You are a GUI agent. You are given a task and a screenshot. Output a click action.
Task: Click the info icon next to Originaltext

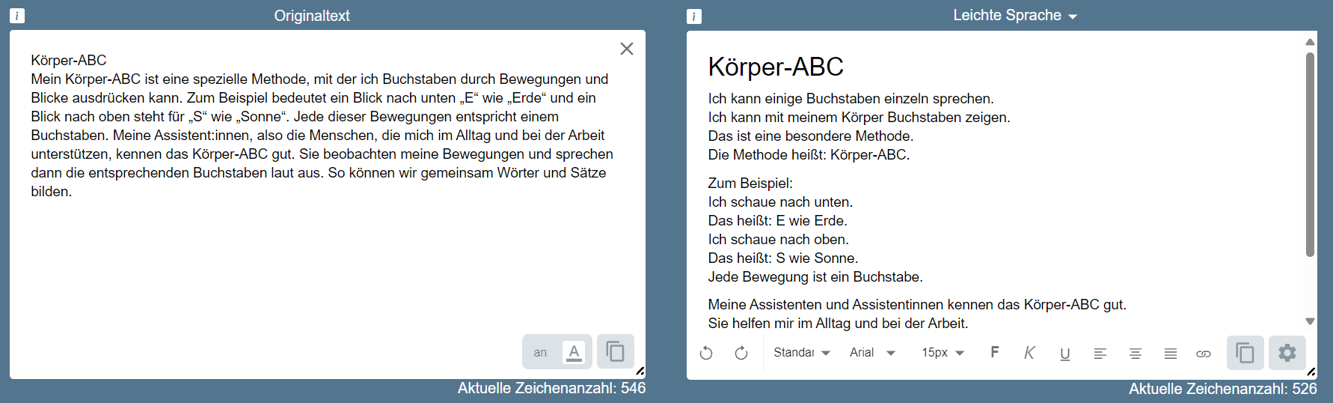[x=18, y=16]
